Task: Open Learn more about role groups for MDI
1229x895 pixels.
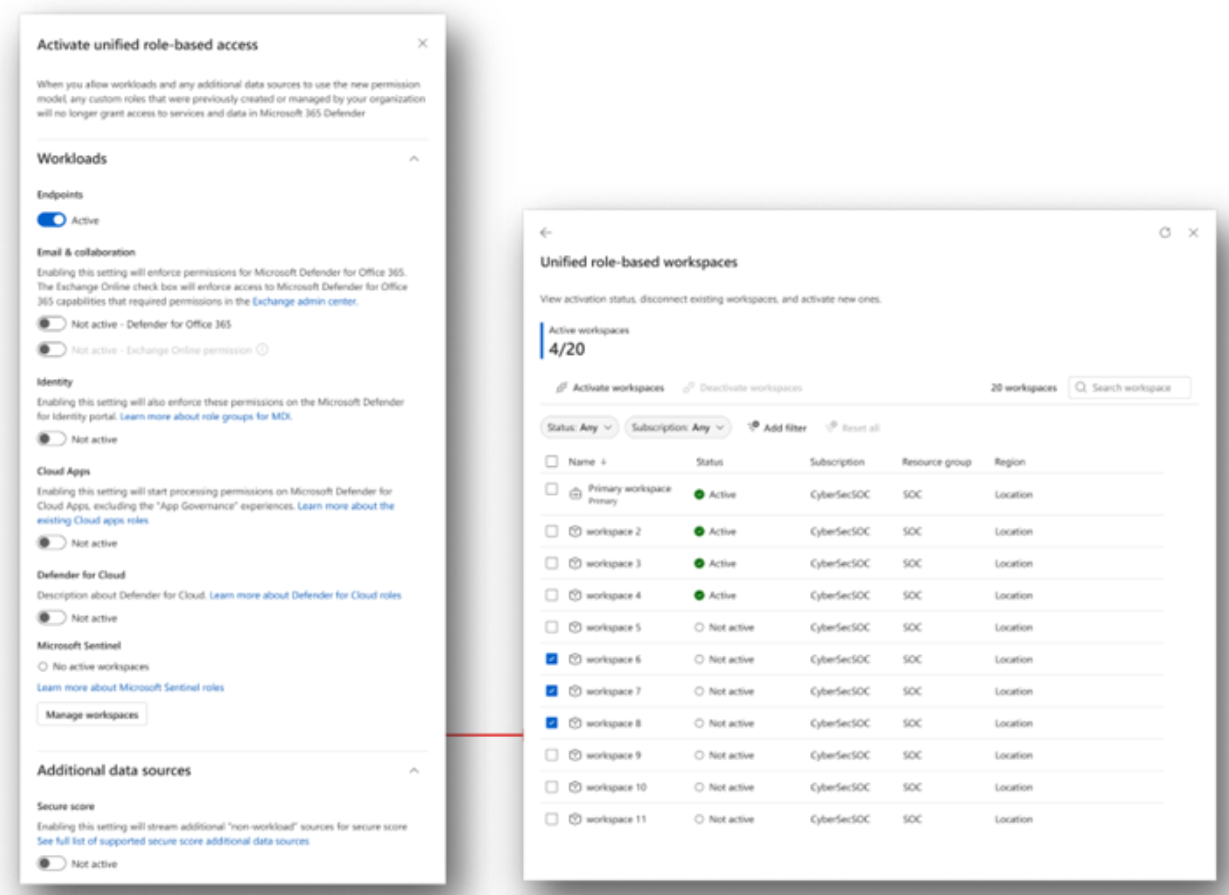Action: [x=206, y=416]
